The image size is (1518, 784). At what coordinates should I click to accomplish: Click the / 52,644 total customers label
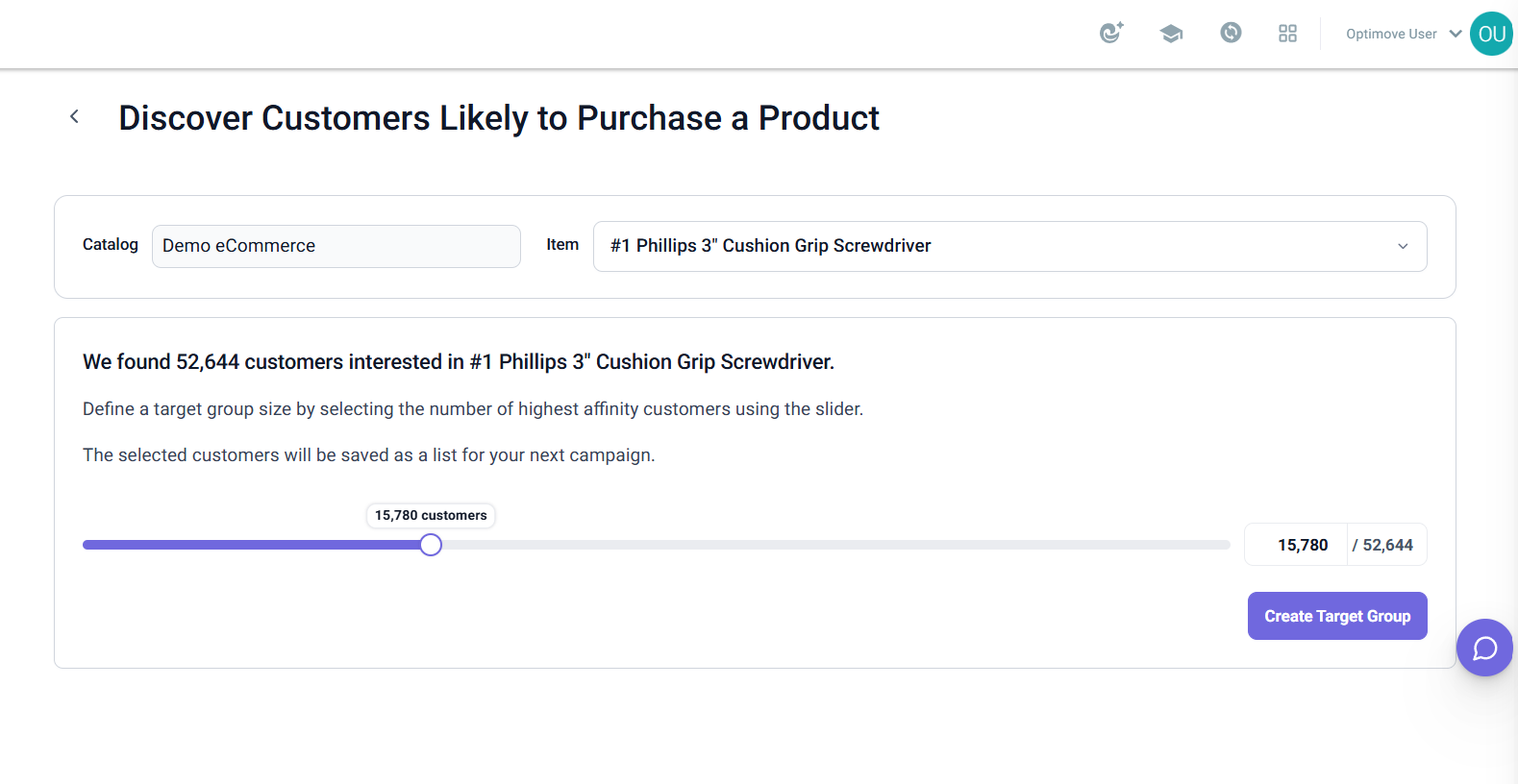1382,545
